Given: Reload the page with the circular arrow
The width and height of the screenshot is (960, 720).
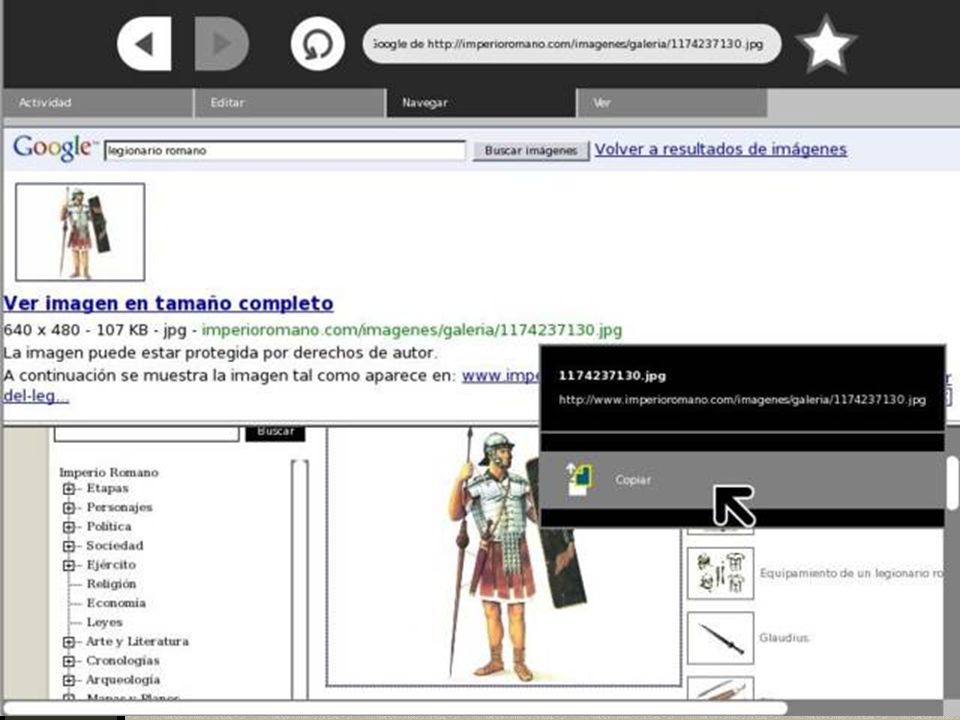Looking at the screenshot, I should coord(317,44).
